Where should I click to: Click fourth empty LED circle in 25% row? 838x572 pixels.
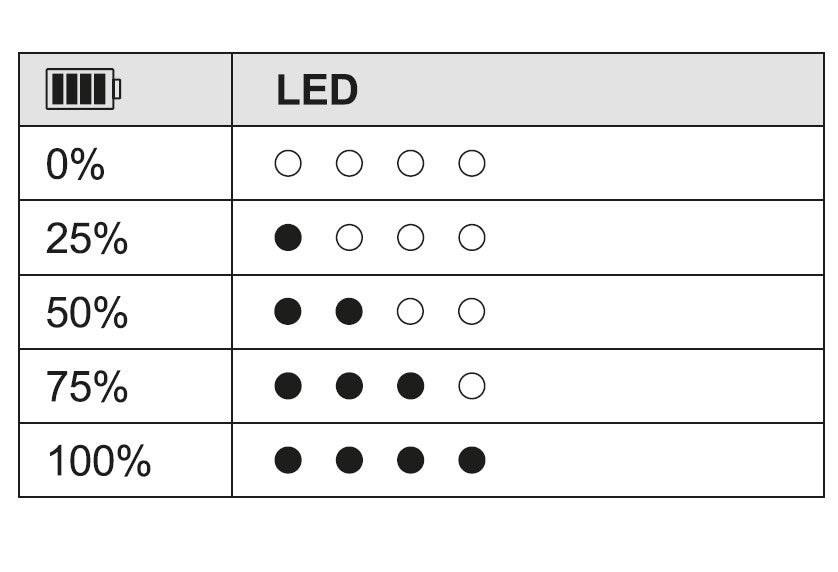pyautogui.click(x=472, y=237)
